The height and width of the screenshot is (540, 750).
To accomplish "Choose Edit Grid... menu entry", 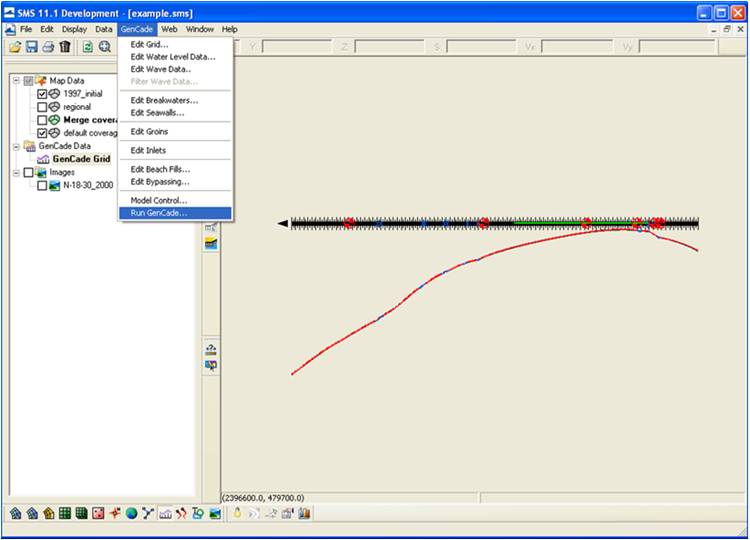I will click(175, 44).
